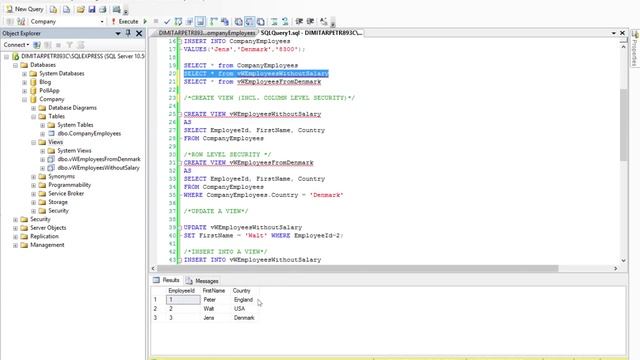Click horizontal scrollbar thumb of query editor
Viewport: 640px width, 360px height.
pyautogui.click(x=358, y=268)
